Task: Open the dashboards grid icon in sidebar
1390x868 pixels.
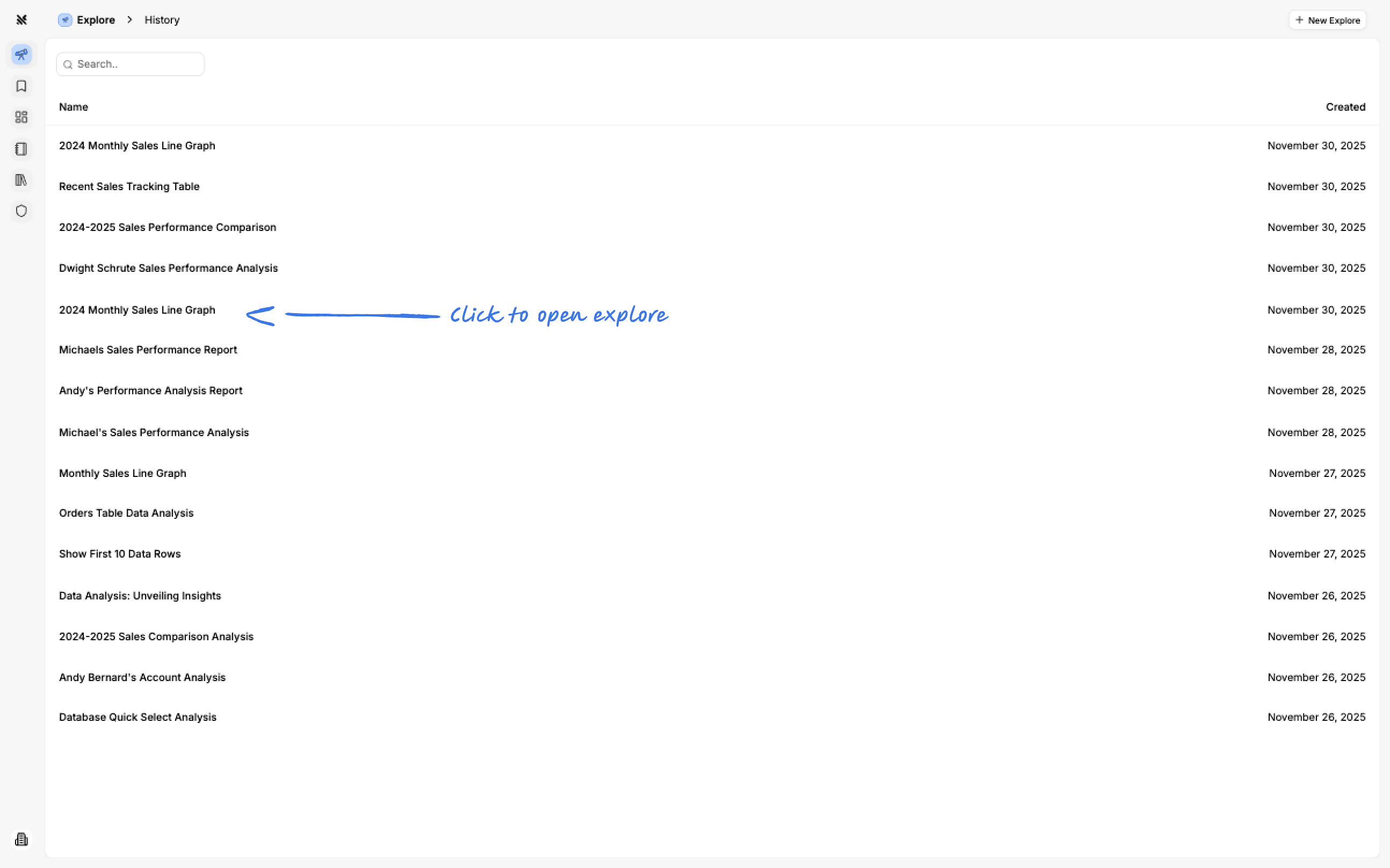Action: [21, 117]
